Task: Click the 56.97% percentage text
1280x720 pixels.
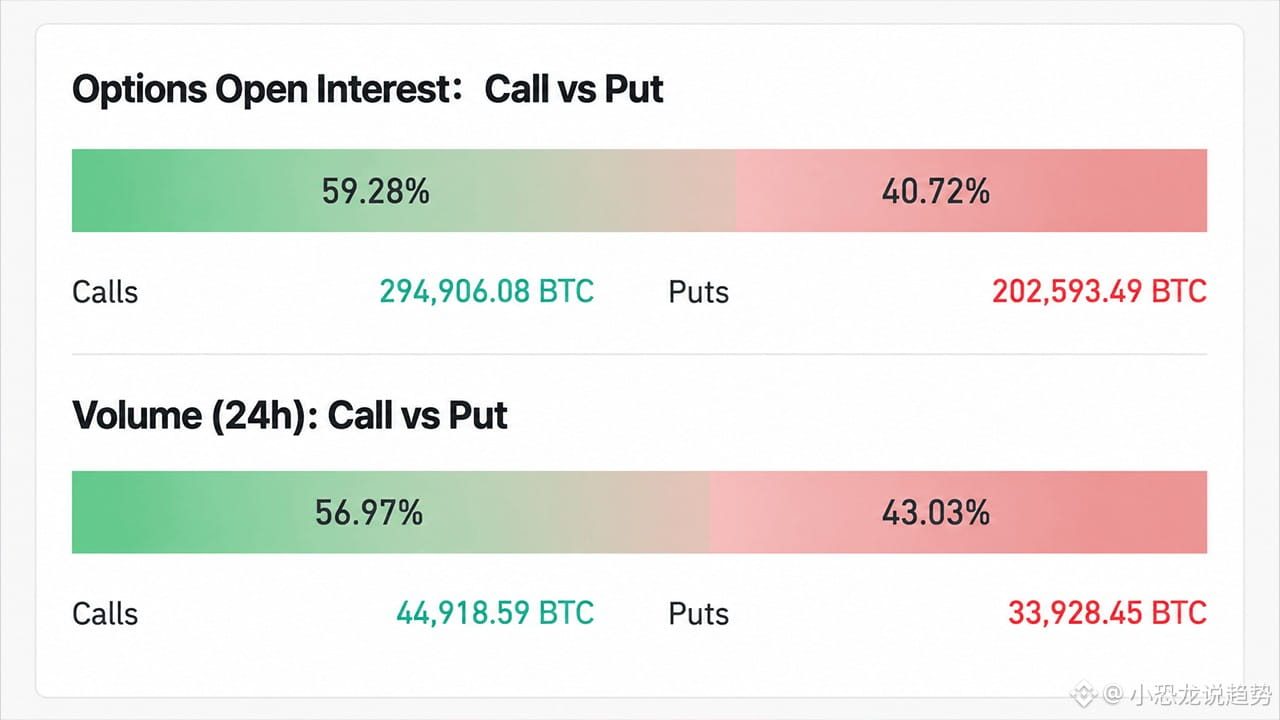Action: click(x=369, y=513)
